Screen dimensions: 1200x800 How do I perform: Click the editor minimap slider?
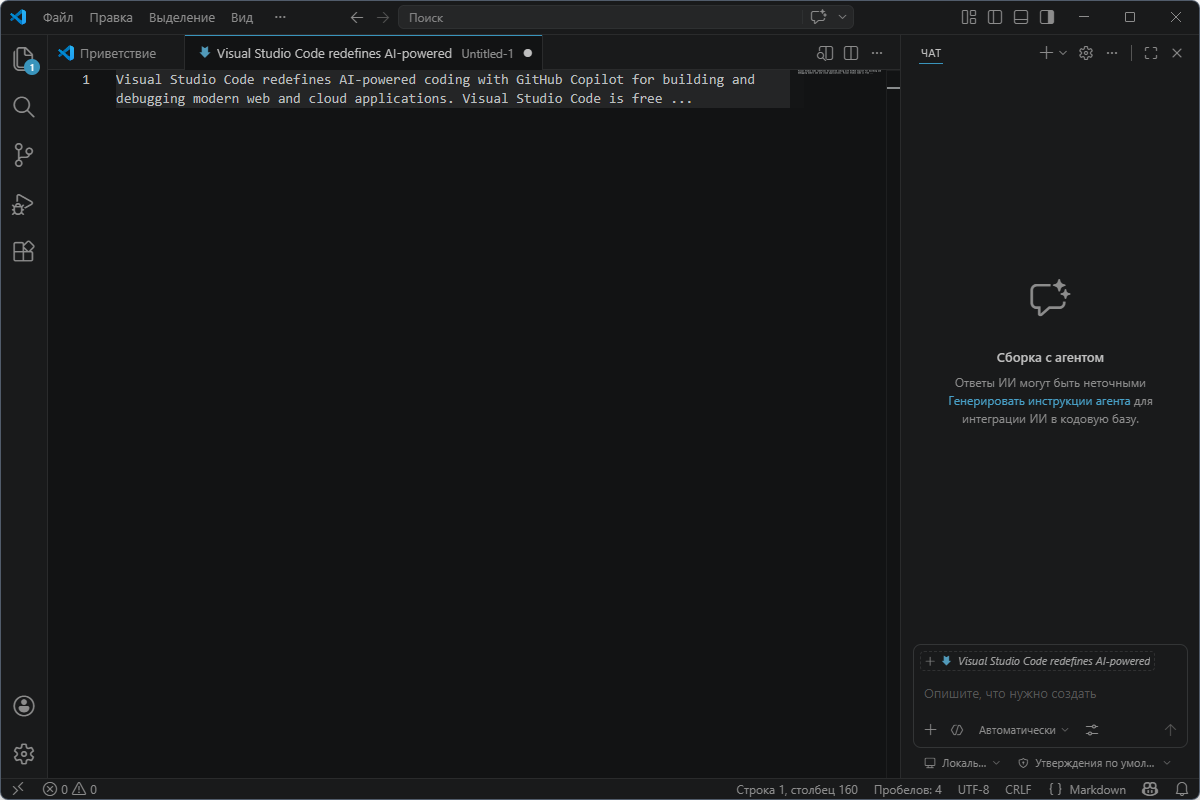coord(838,72)
